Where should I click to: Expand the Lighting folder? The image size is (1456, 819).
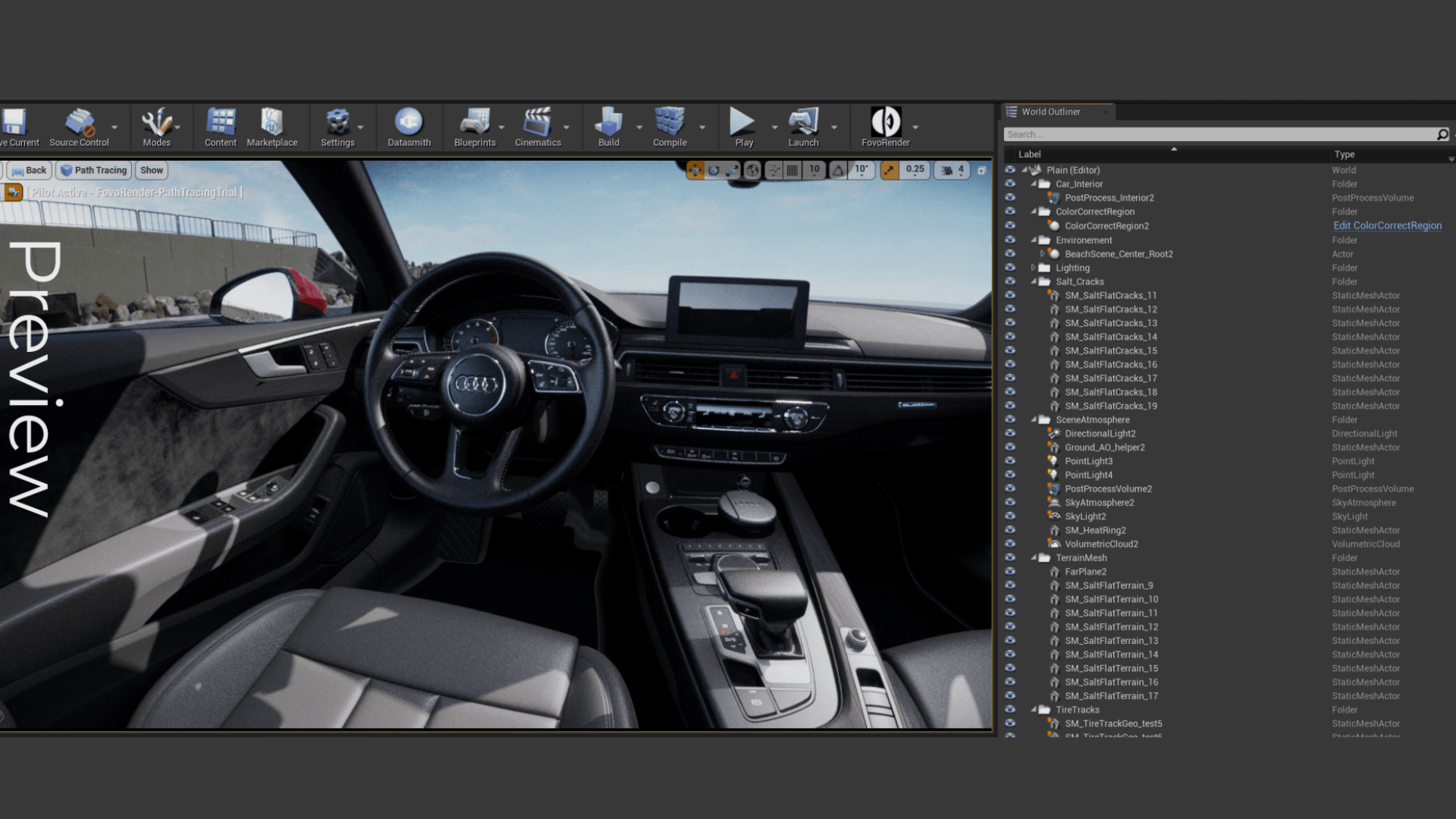pyautogui.click(x=1033, y=267)
